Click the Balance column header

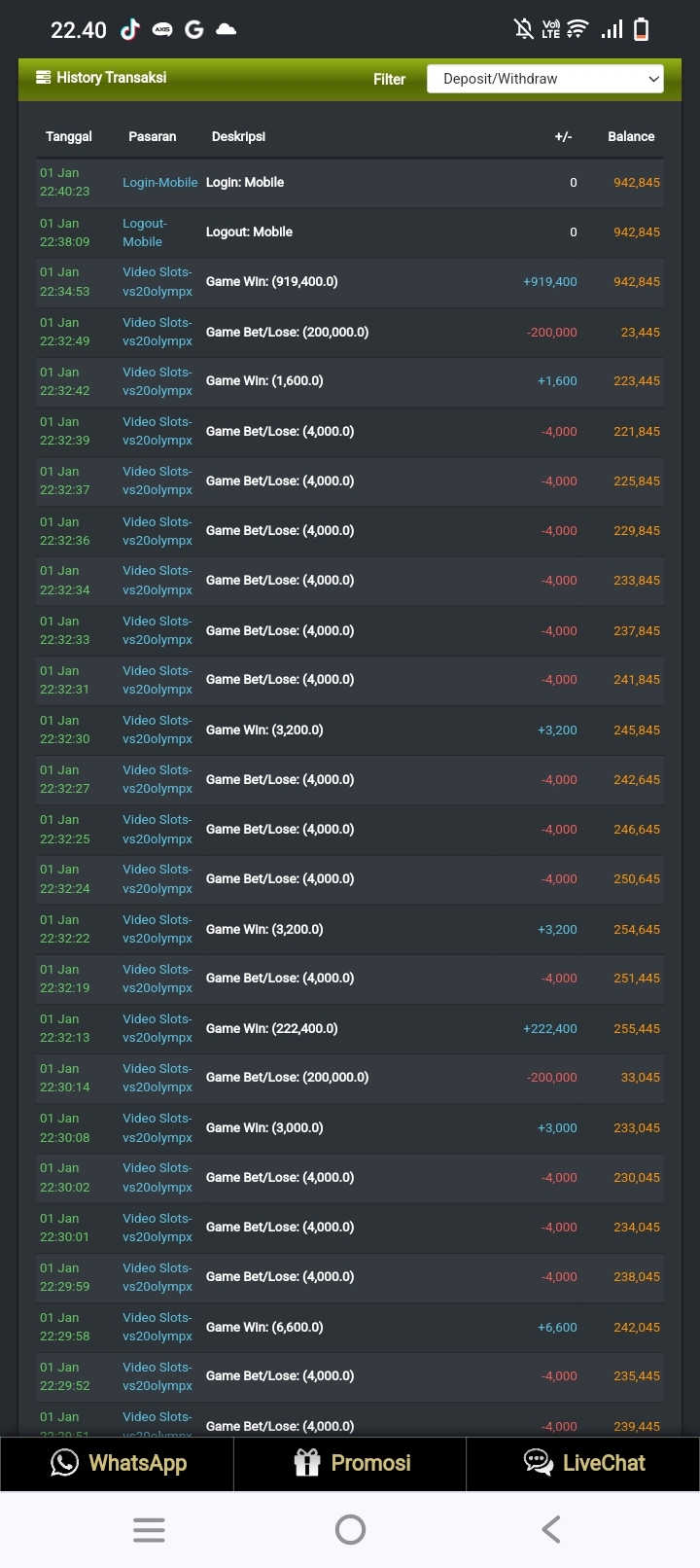[630, 136]
